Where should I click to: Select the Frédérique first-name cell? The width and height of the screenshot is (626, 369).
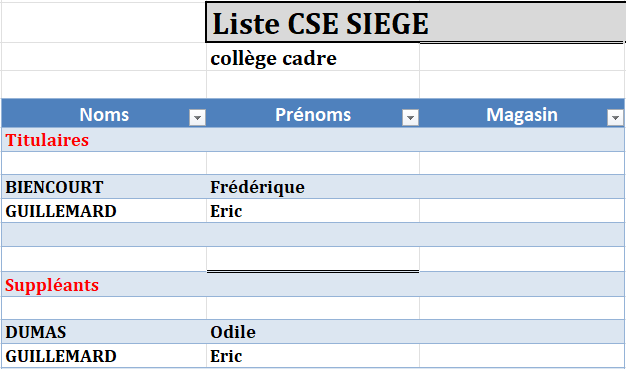313,186
